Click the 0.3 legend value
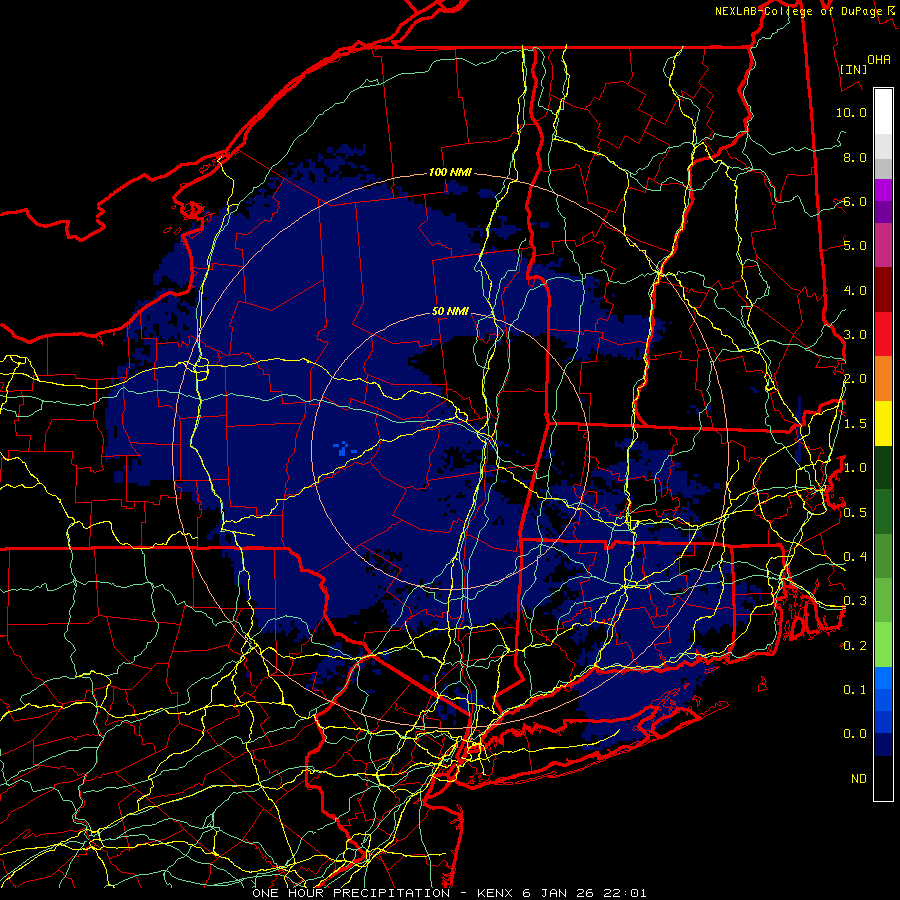 coord(855,601)
